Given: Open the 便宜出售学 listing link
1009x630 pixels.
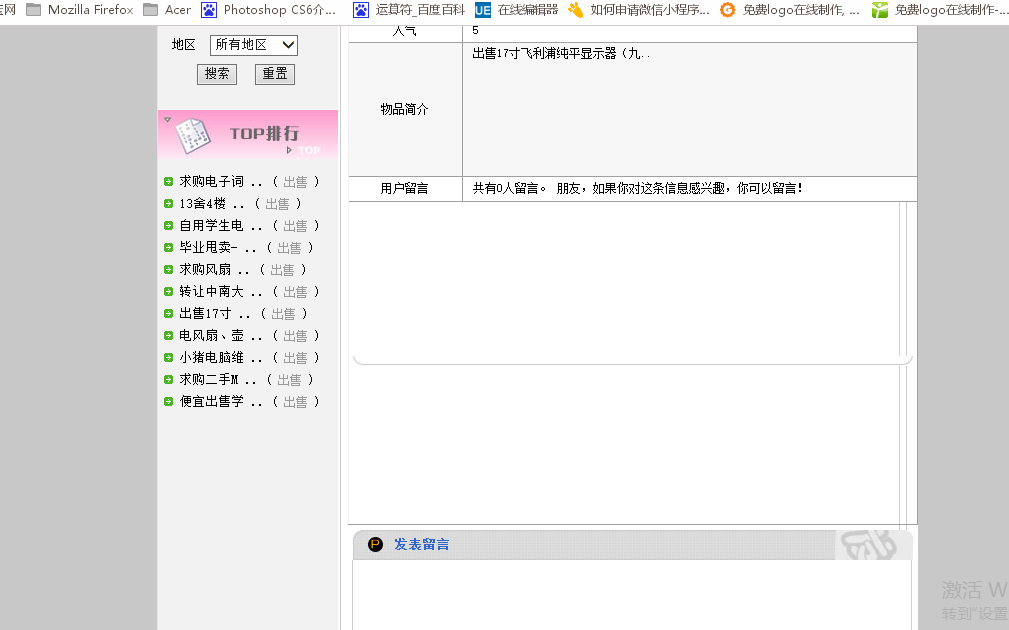Looking at the screenshot, I should 212,402.
